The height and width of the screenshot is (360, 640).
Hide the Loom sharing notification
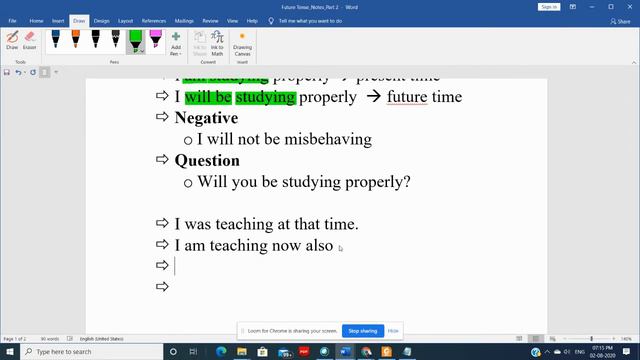pos(393,331)
